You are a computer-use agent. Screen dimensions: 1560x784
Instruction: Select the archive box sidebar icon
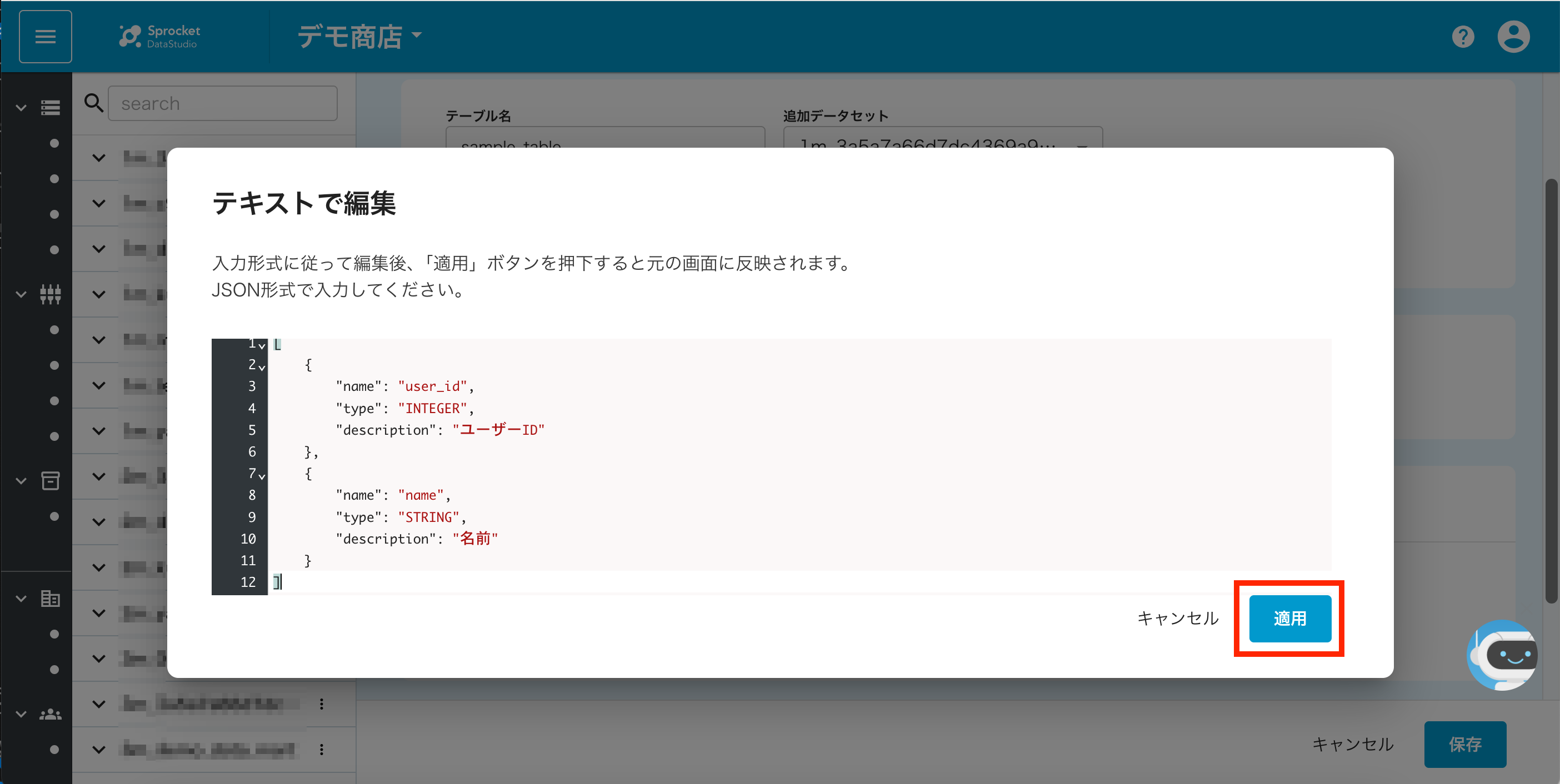50,481
